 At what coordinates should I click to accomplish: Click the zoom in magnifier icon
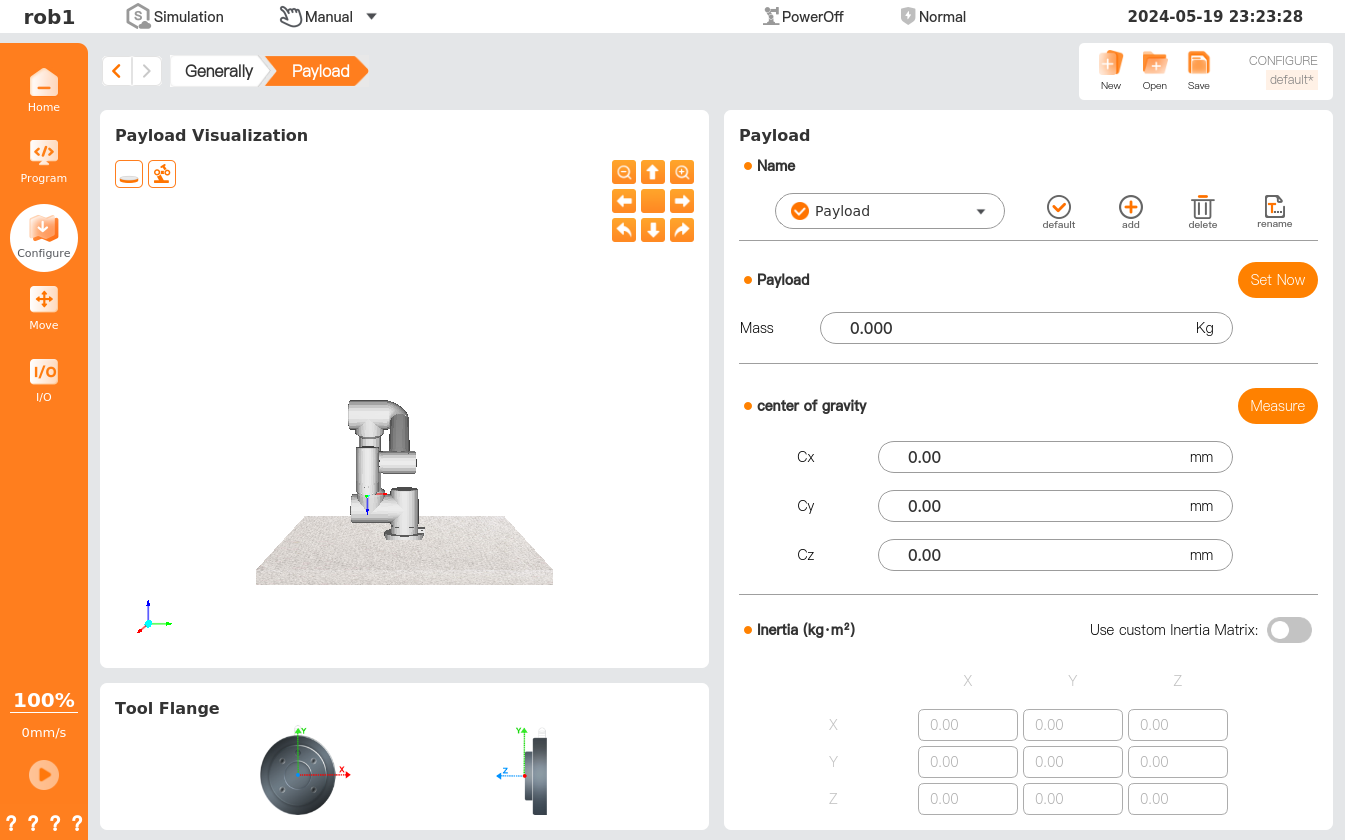pyautogui.click(x=682, y=172)
